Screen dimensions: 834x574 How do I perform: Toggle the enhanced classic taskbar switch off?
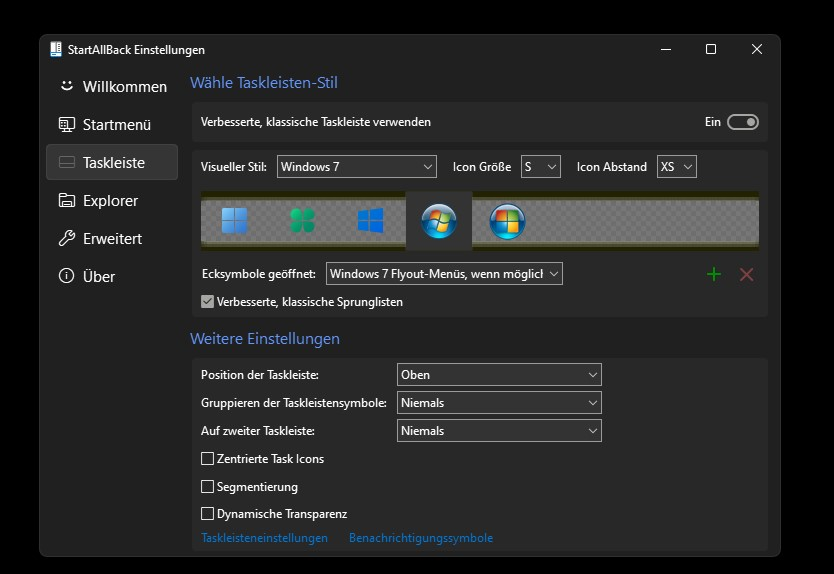pos(743,122)
